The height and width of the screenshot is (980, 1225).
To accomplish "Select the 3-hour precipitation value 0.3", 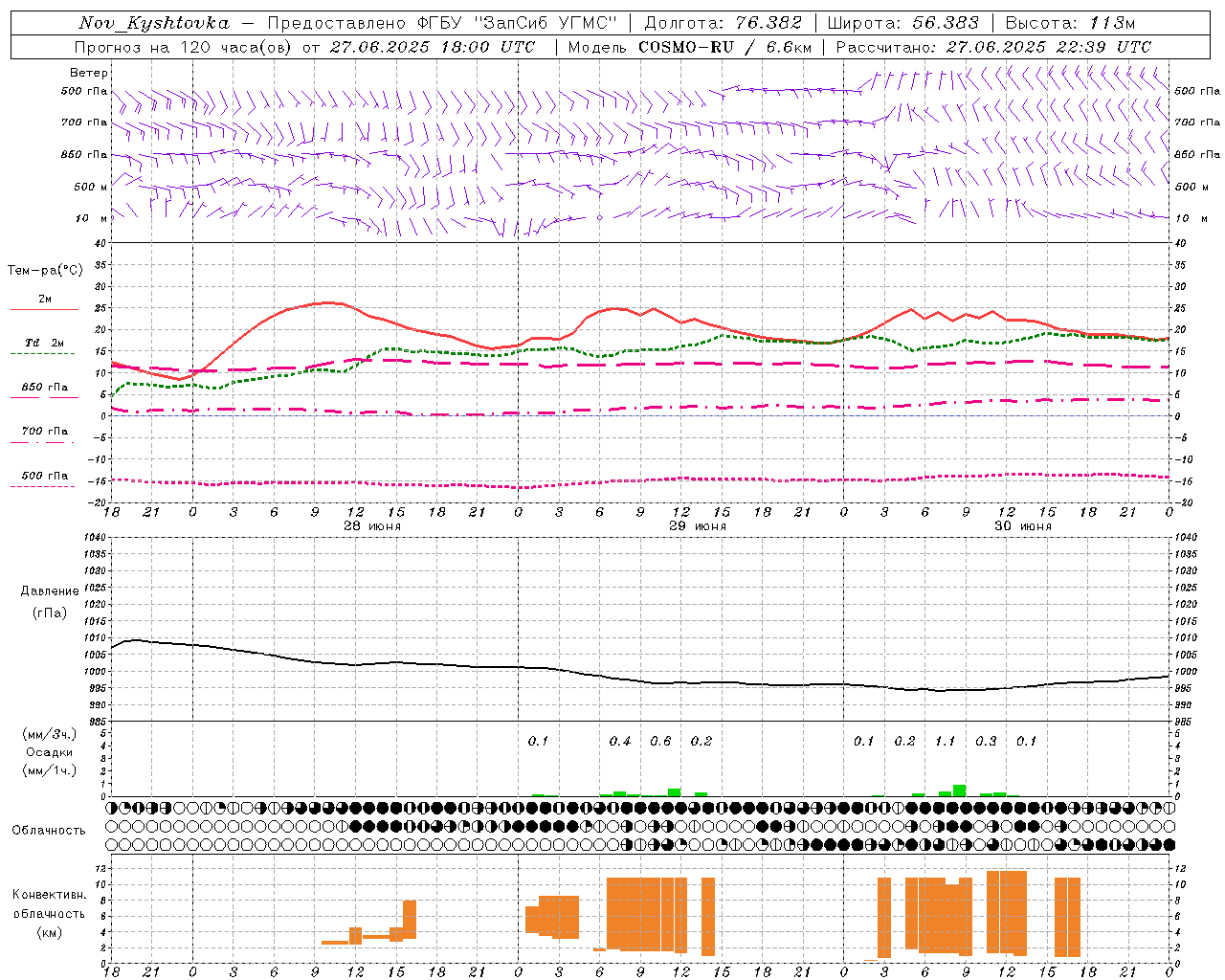I will (x=986, y=742).
